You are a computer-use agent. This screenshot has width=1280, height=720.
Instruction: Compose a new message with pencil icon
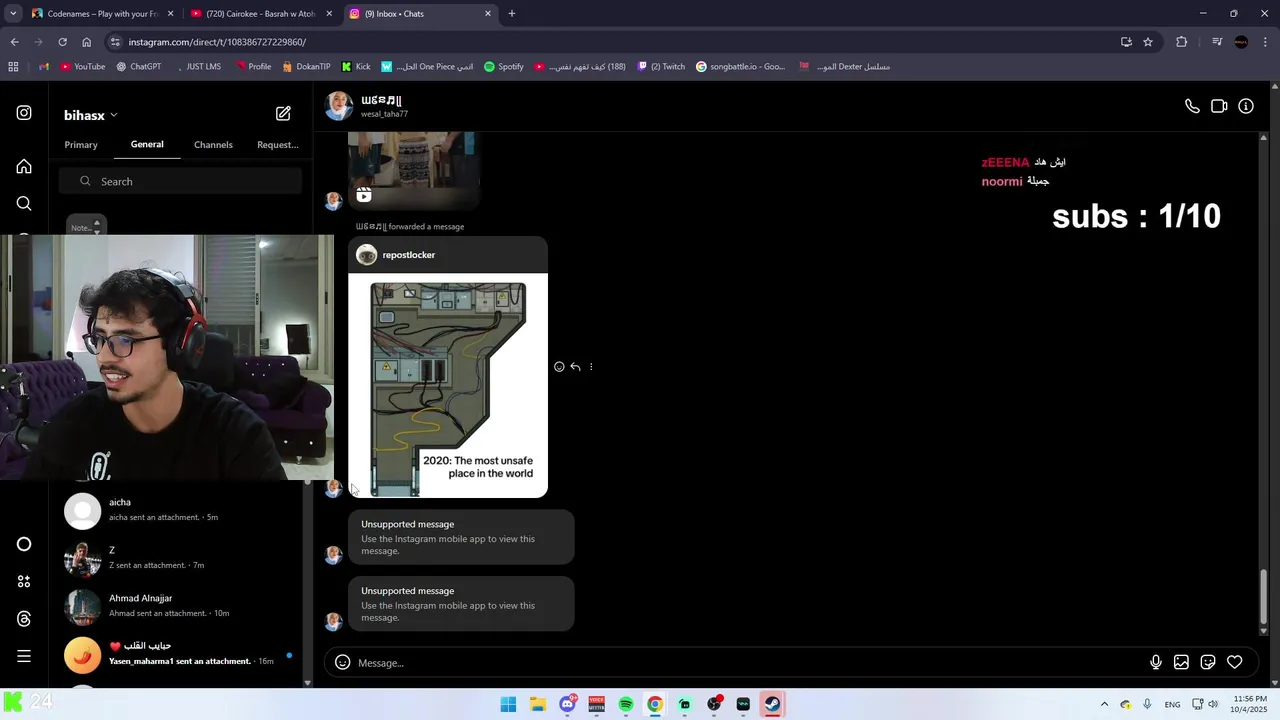(283, 114)
